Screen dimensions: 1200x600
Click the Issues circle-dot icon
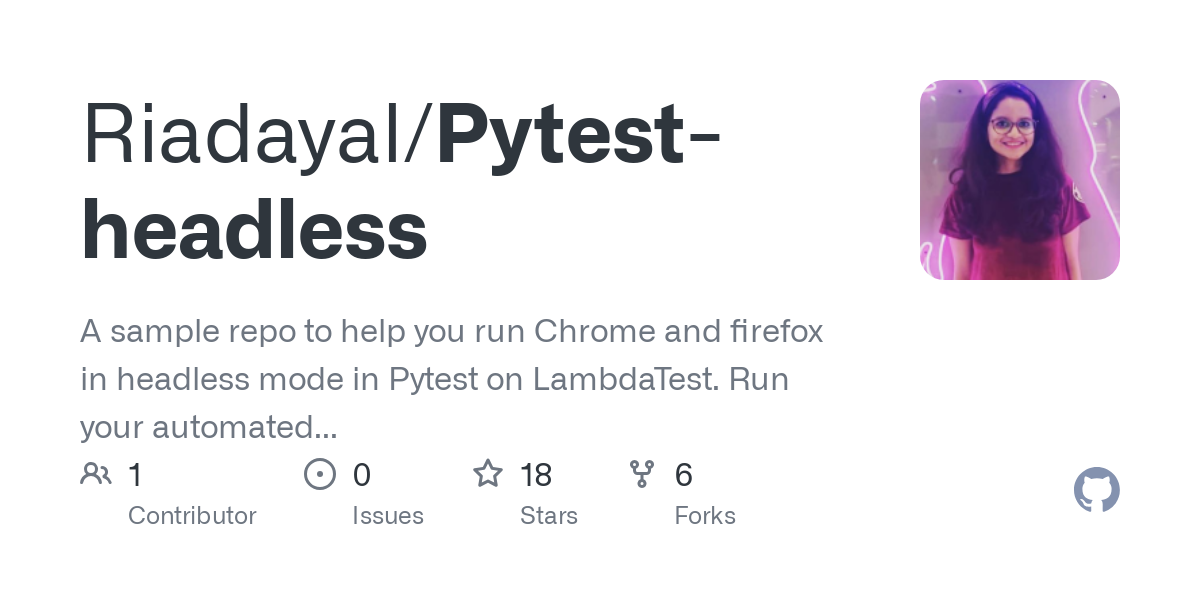click(x=320, y=474)
